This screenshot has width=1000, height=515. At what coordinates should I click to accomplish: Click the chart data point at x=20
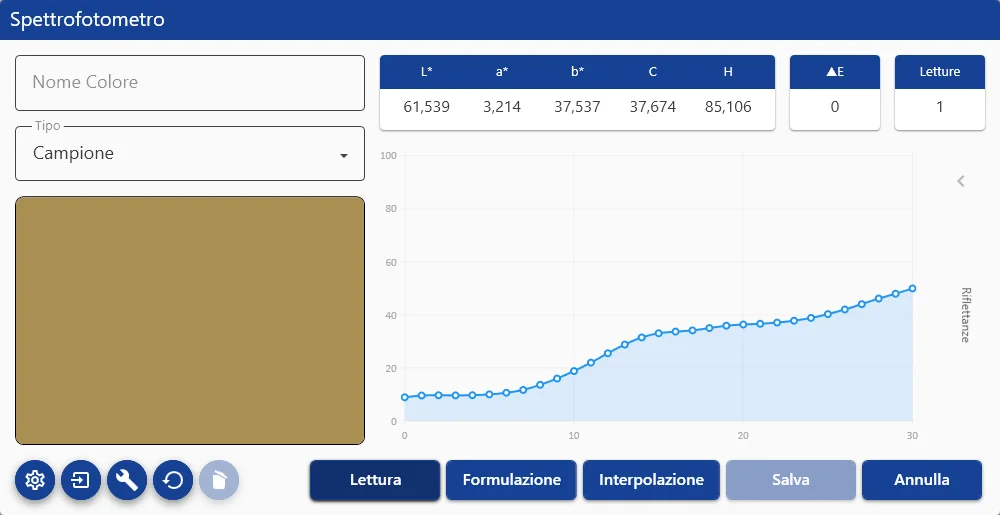point(743,324)
